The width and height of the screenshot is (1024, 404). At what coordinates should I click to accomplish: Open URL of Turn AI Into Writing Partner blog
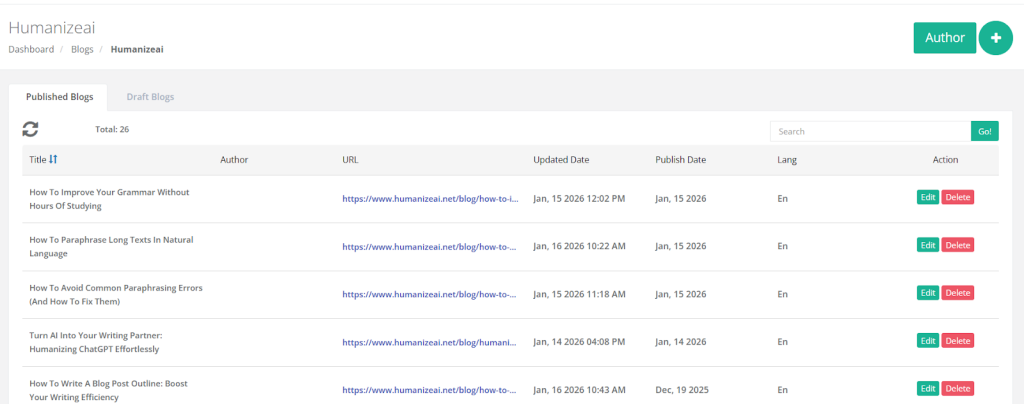tap(430, 342)
